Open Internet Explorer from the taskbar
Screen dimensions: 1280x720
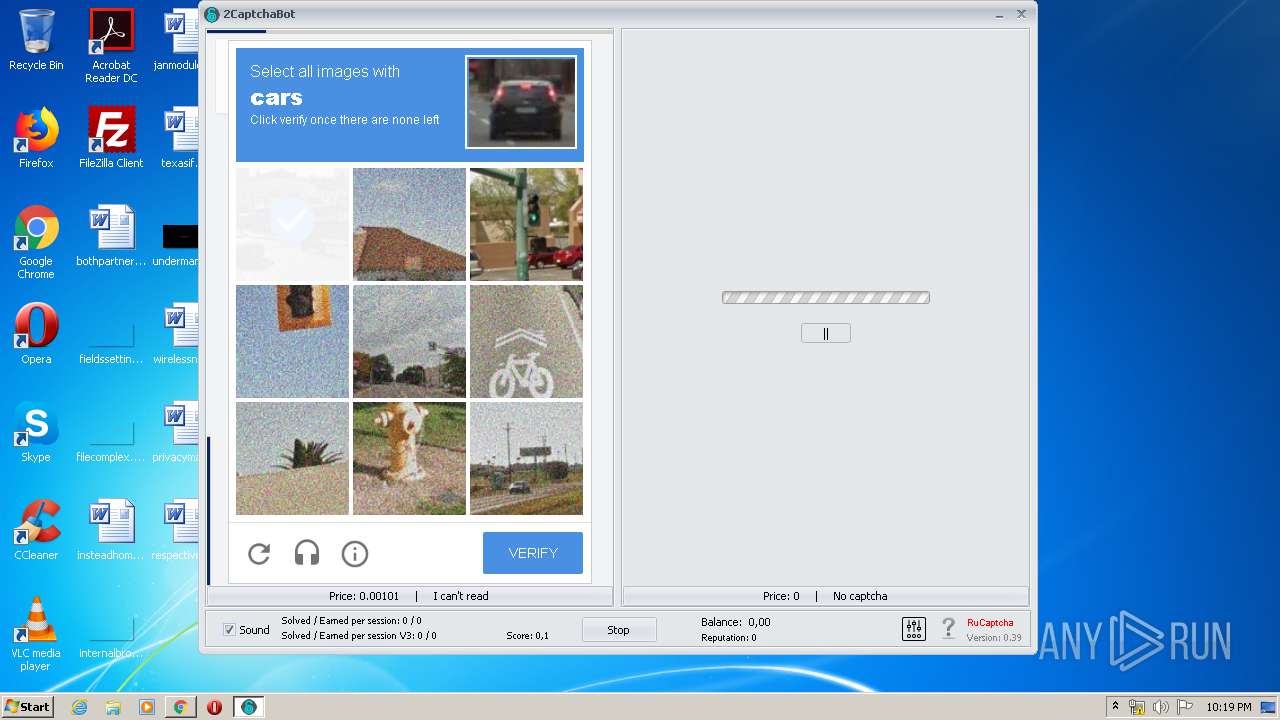point(80,707)
